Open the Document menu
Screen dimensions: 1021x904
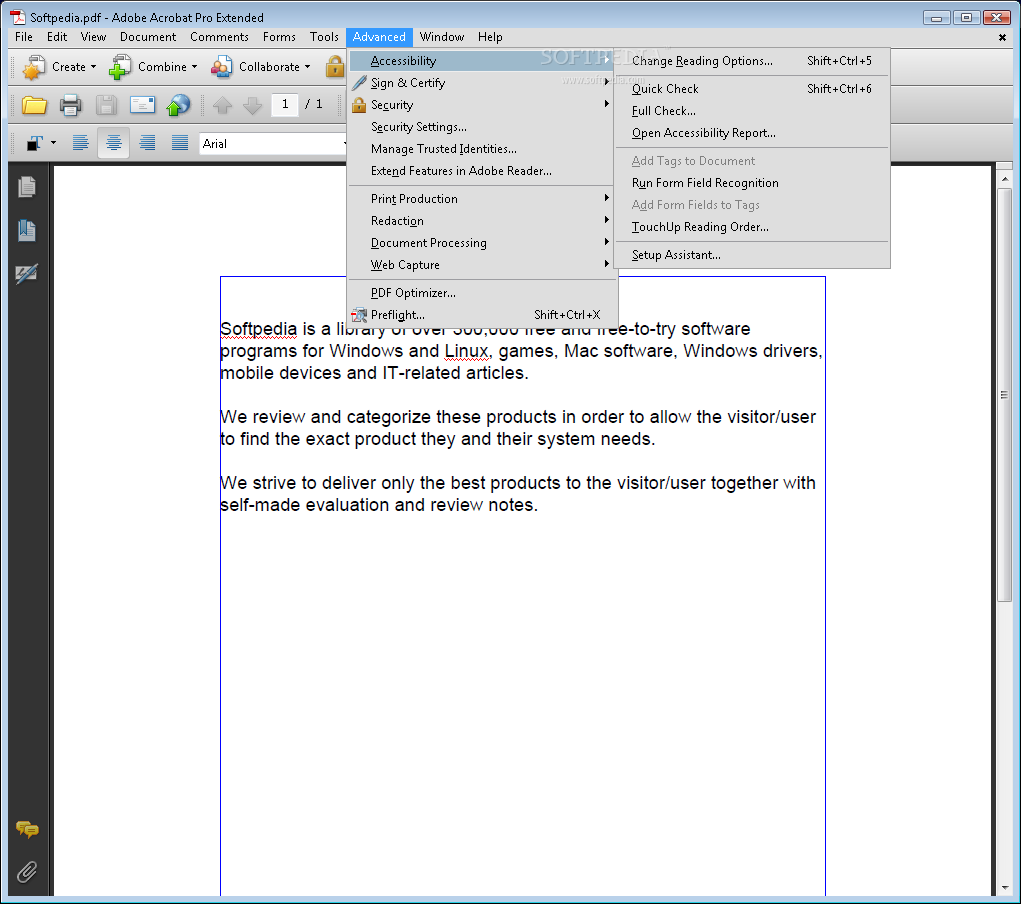click(x=148, y=37)
